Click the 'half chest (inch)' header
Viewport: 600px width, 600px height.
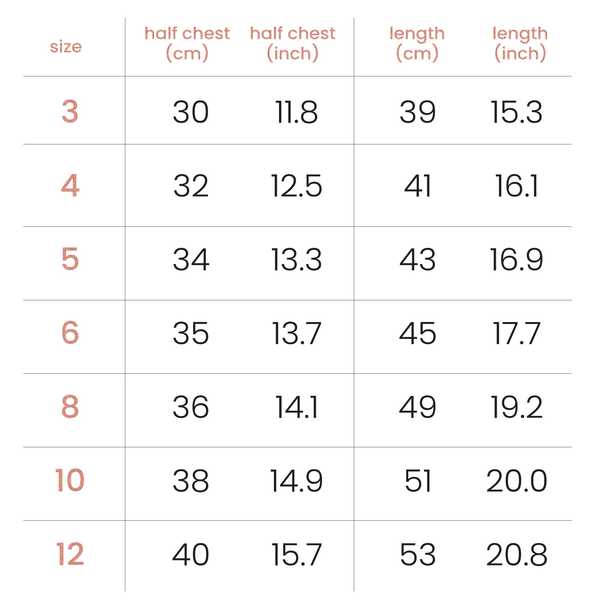coord(293,43)
